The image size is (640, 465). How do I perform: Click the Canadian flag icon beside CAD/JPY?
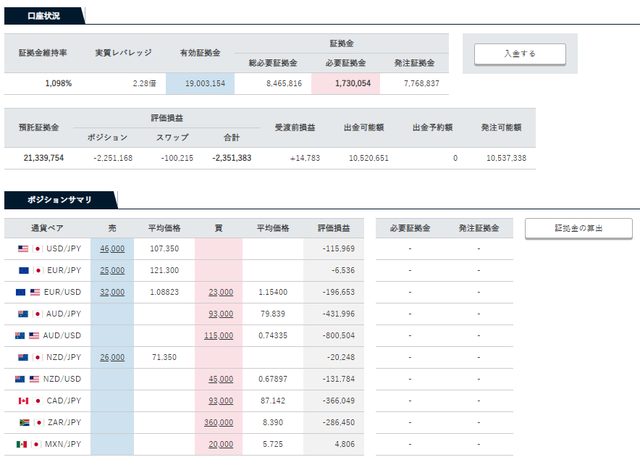[23, 401]
